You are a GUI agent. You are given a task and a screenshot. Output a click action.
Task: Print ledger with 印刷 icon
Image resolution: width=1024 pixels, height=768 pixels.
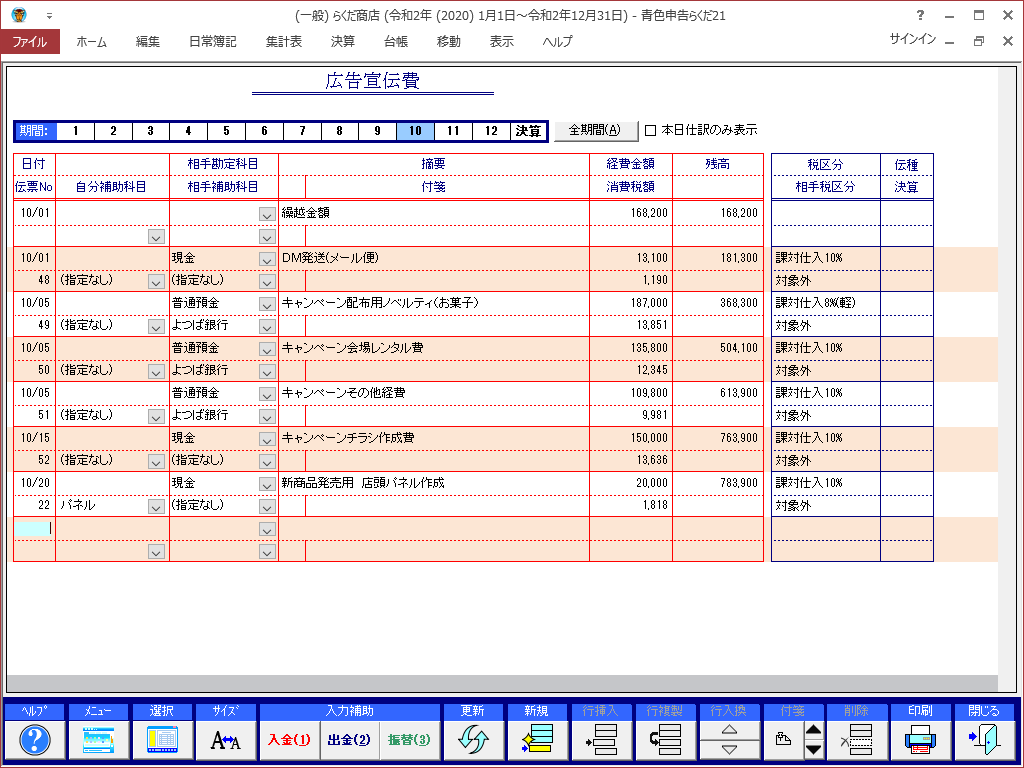click(x=920, y=740)
